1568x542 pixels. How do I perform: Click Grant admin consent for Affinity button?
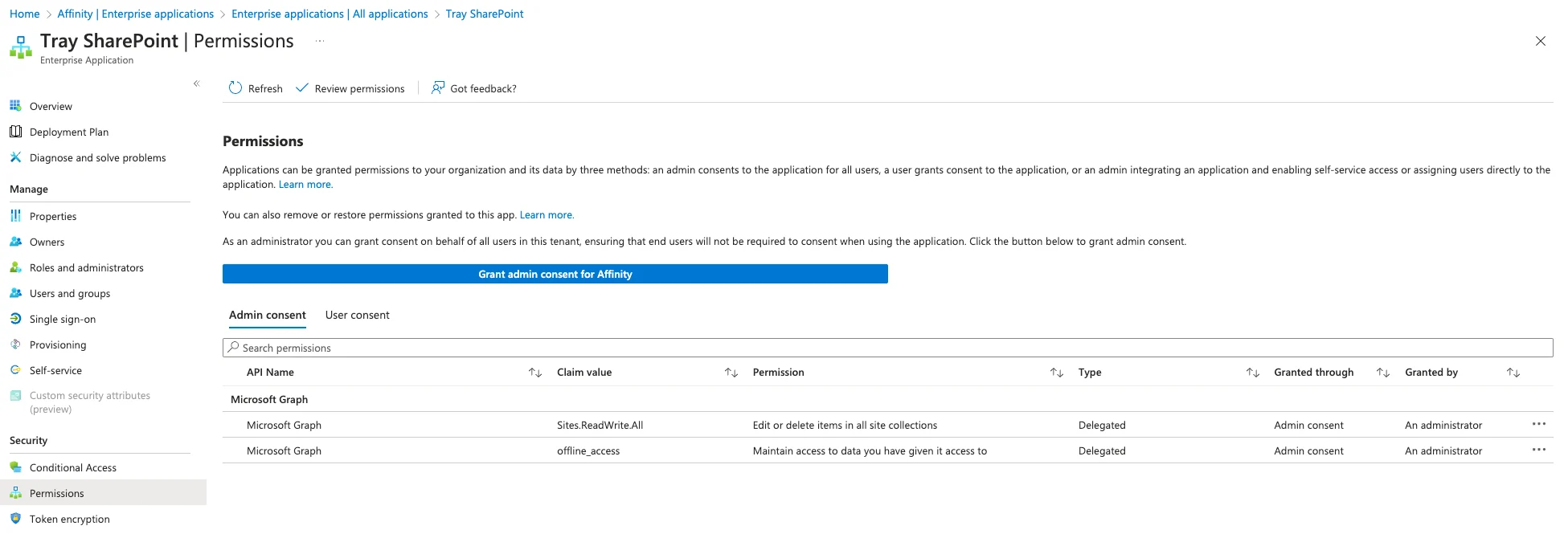555,274
